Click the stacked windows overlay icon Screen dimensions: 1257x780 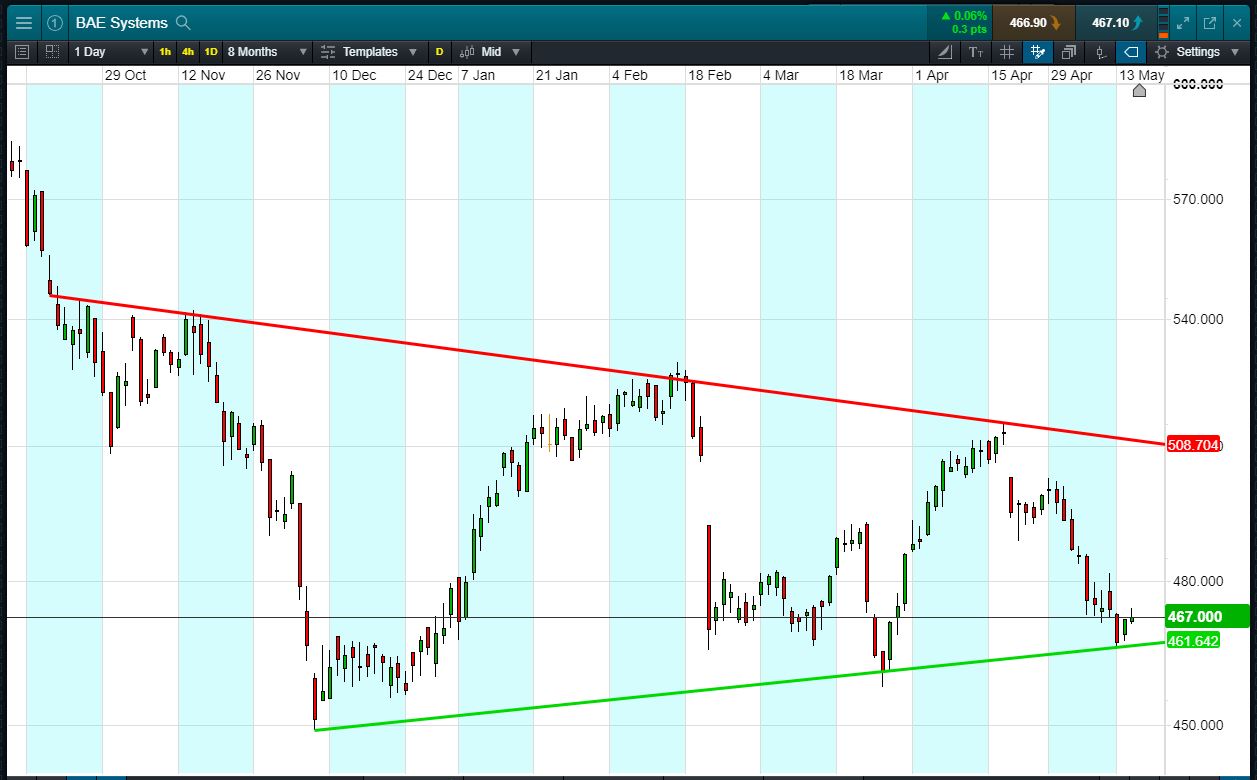(x=1069, y=51)
